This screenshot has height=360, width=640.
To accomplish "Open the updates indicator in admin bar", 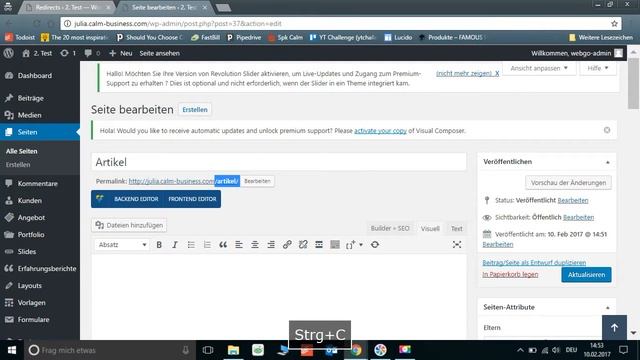I will [68, 53].
